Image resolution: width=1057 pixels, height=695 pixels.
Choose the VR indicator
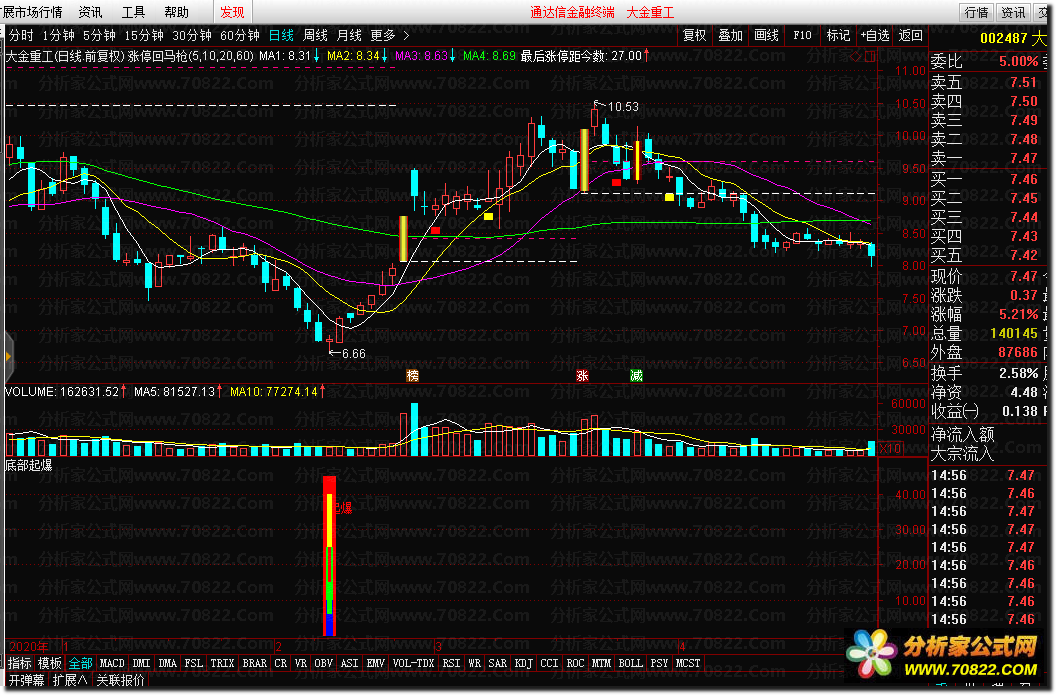(301, 663)
